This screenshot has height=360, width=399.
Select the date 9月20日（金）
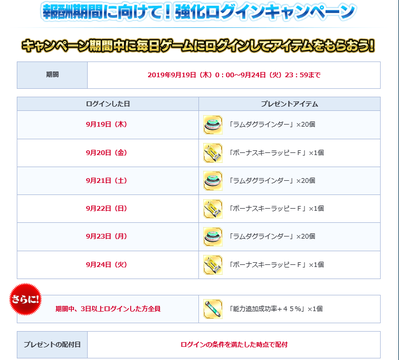tap(106, 153)
